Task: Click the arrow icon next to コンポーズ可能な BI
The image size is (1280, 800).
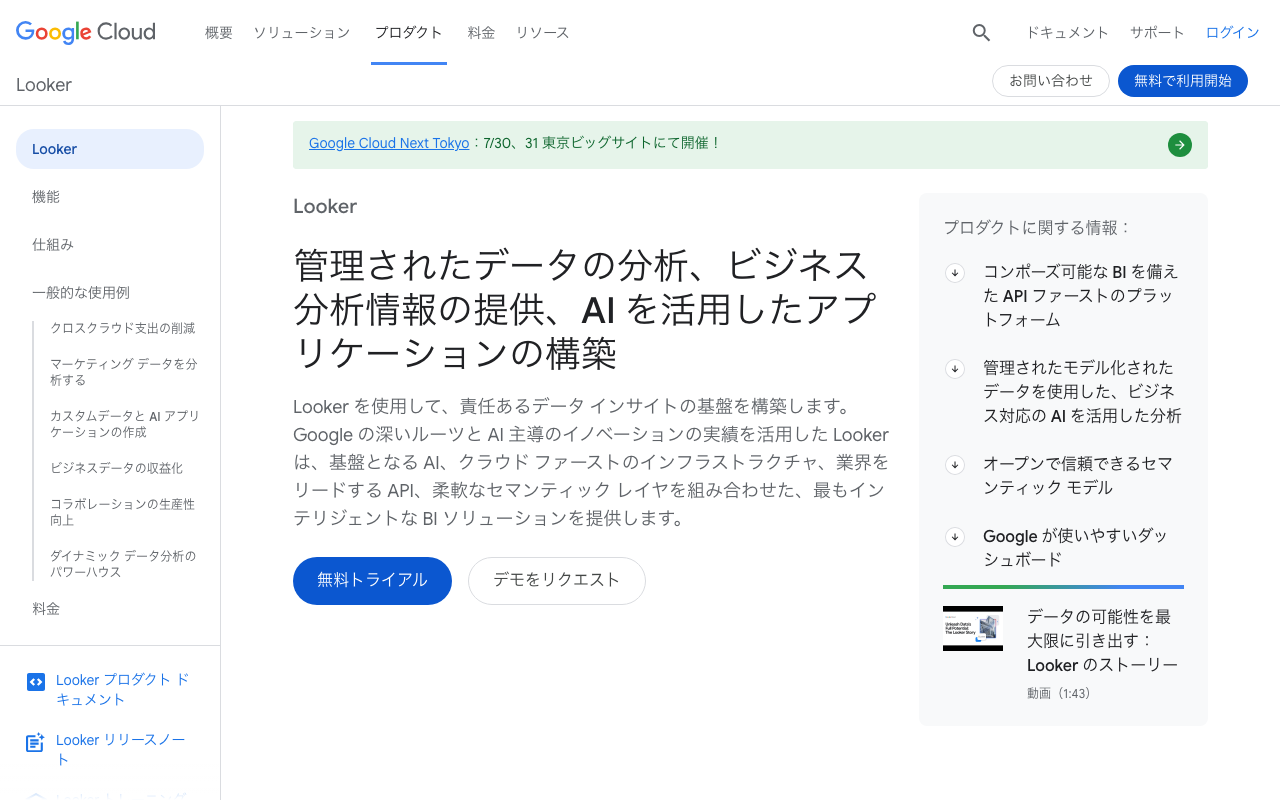Action: (955, 272)
